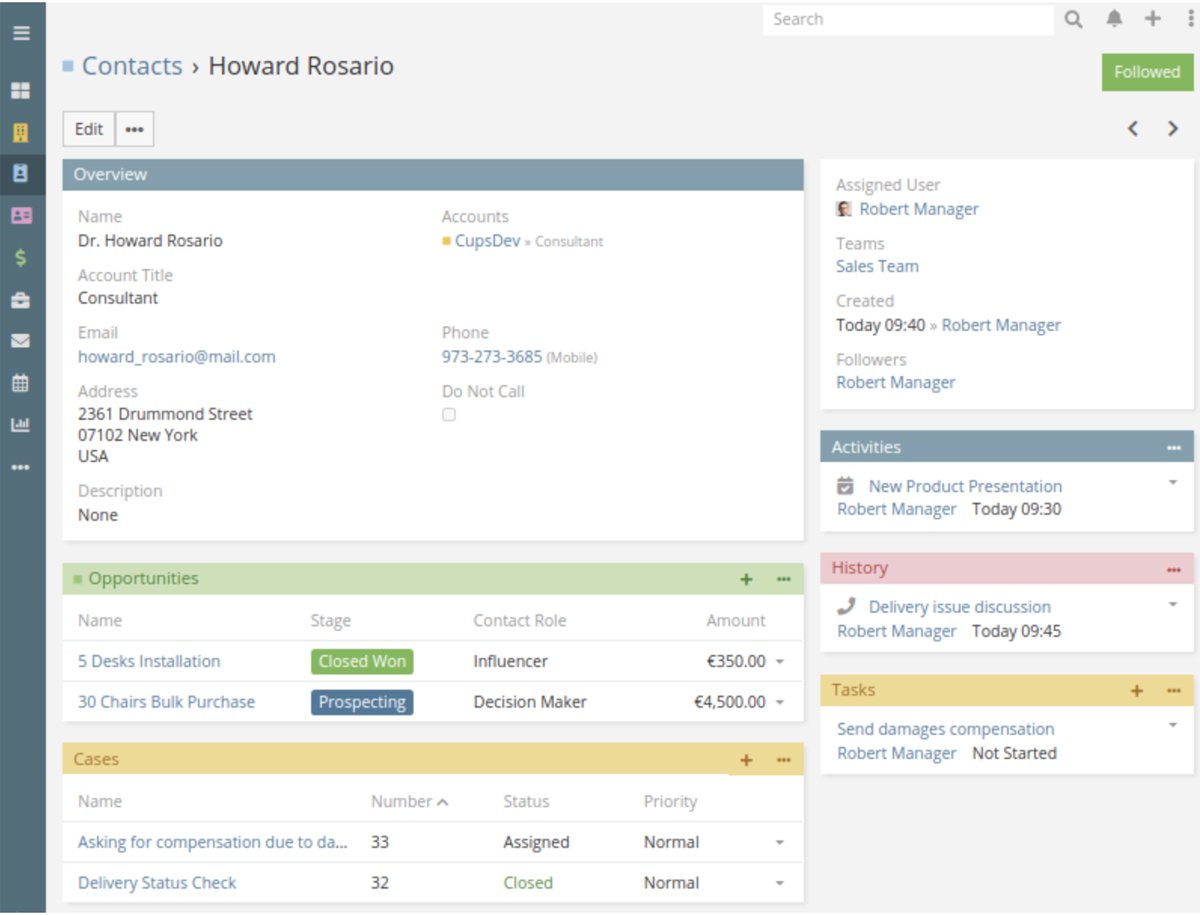Click the Edit button
The image size is (1200, 915).
[x=88, y=129]
